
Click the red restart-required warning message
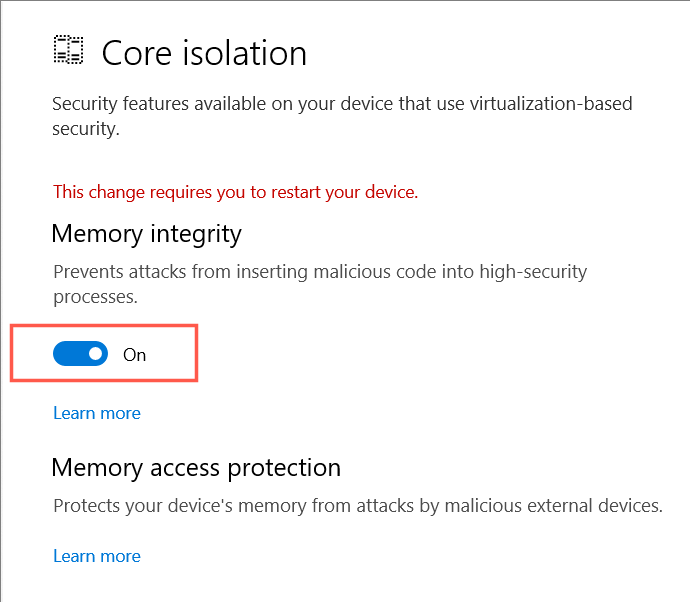(x=235, y=192)
